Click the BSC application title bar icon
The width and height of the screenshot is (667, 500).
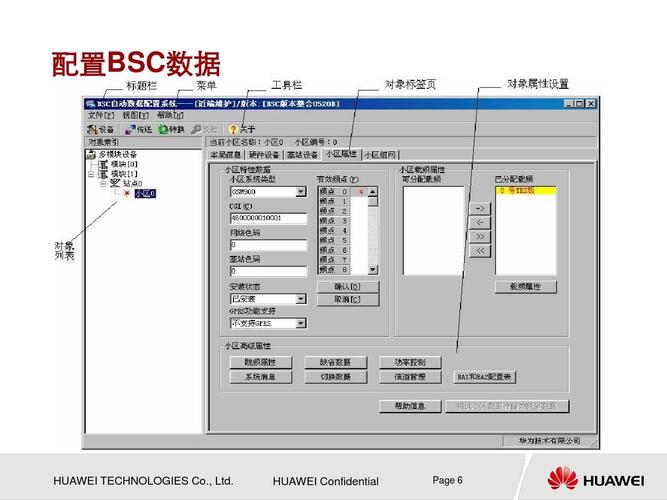(x=90, y=103)
